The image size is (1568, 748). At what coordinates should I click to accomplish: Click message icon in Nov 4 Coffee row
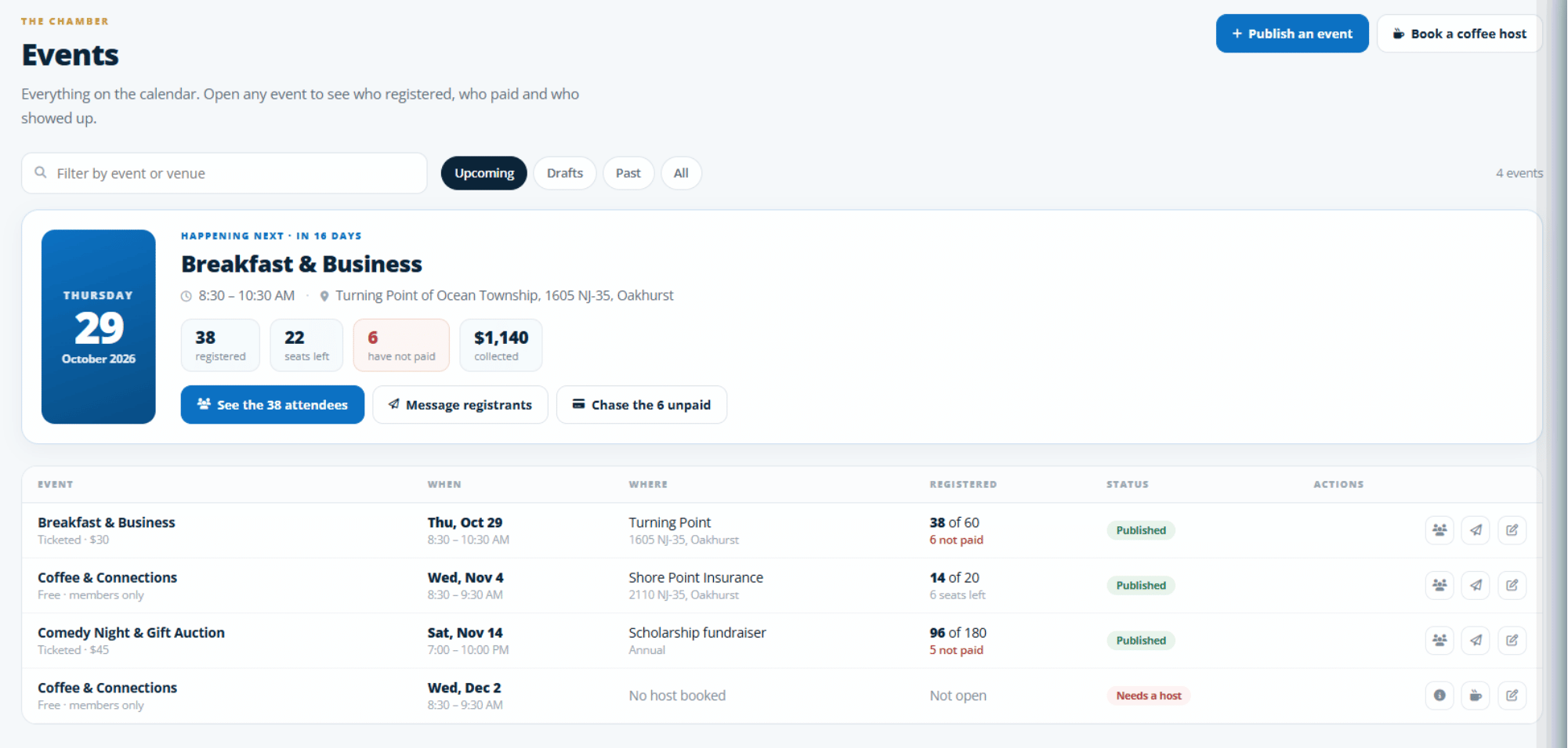tap(1476, 585)
